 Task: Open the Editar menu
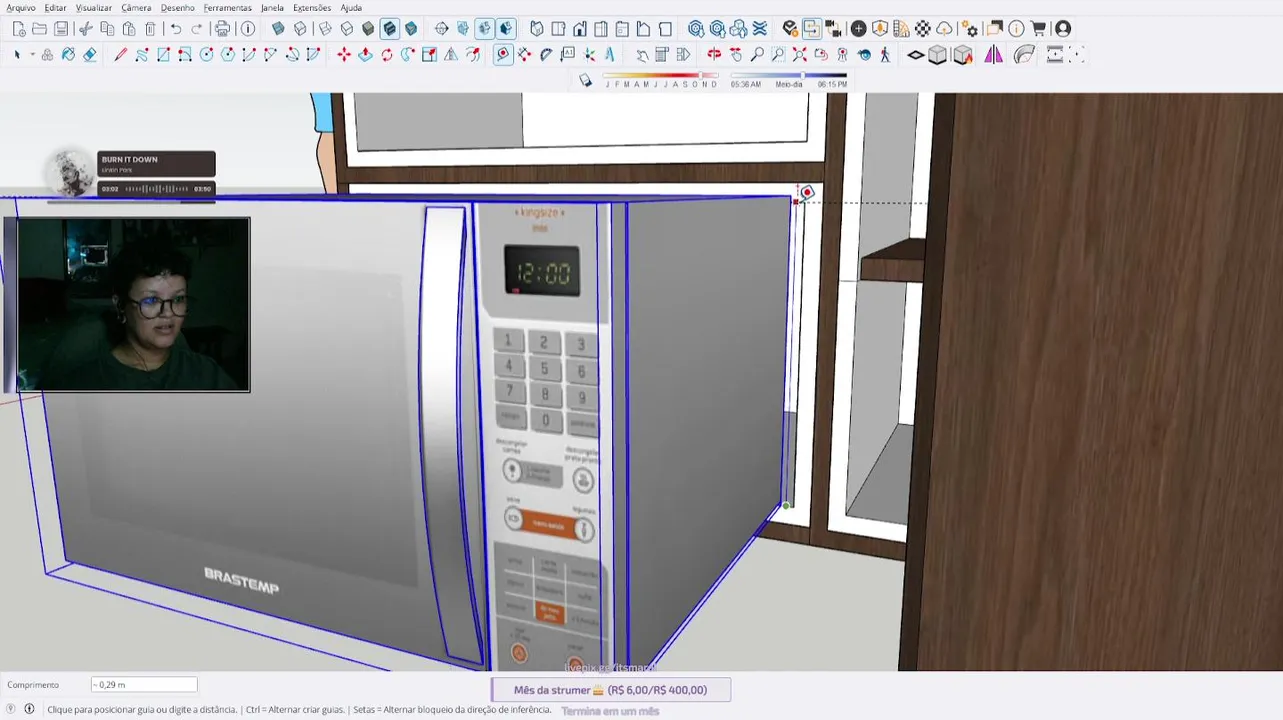click(55, 7)
